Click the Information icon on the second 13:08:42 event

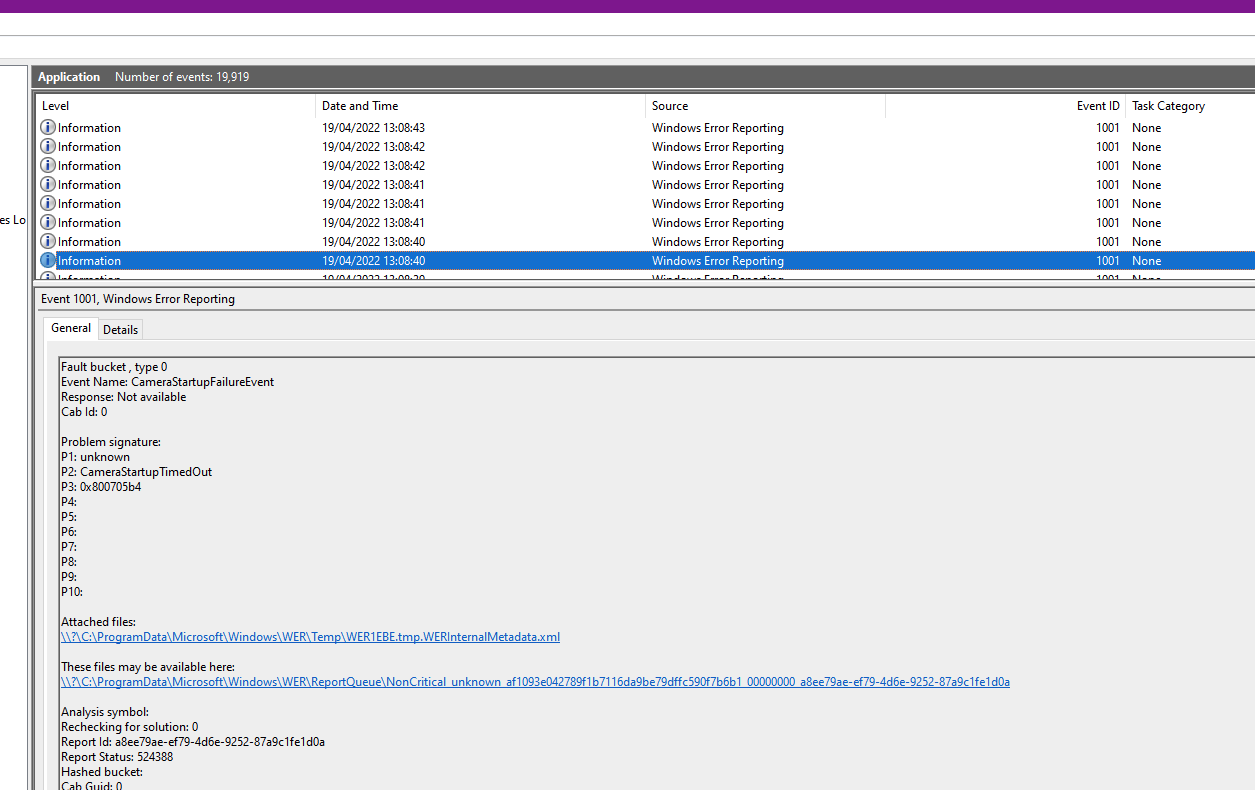pos(47,165)
